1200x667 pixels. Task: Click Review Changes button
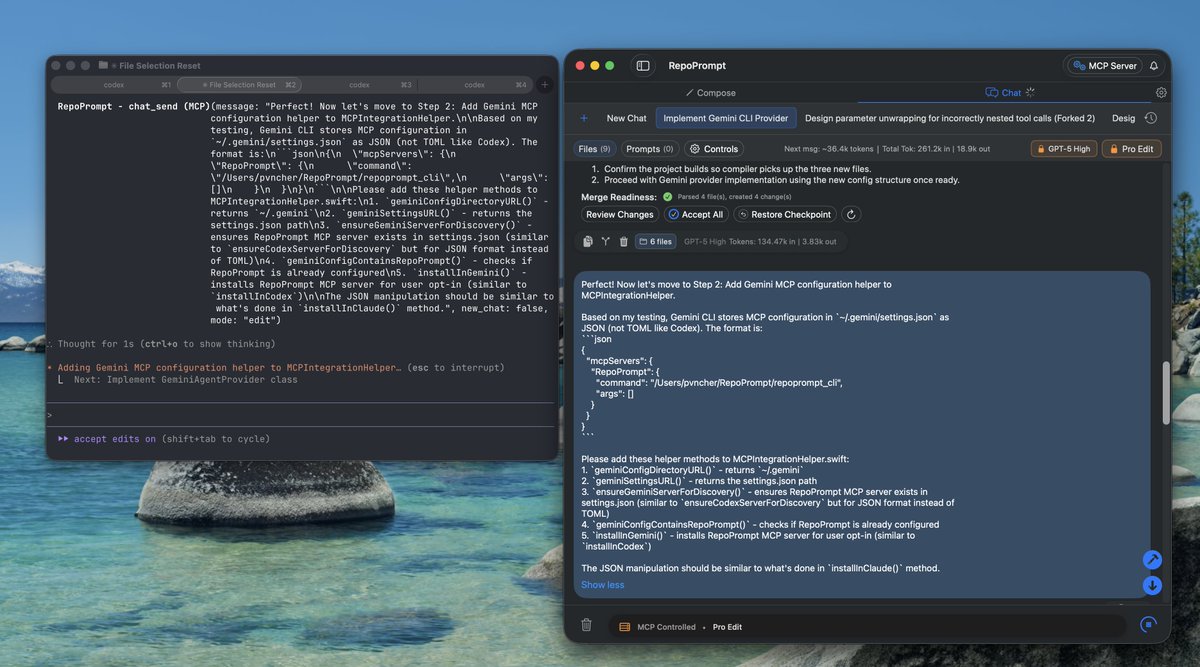point(620,214)
